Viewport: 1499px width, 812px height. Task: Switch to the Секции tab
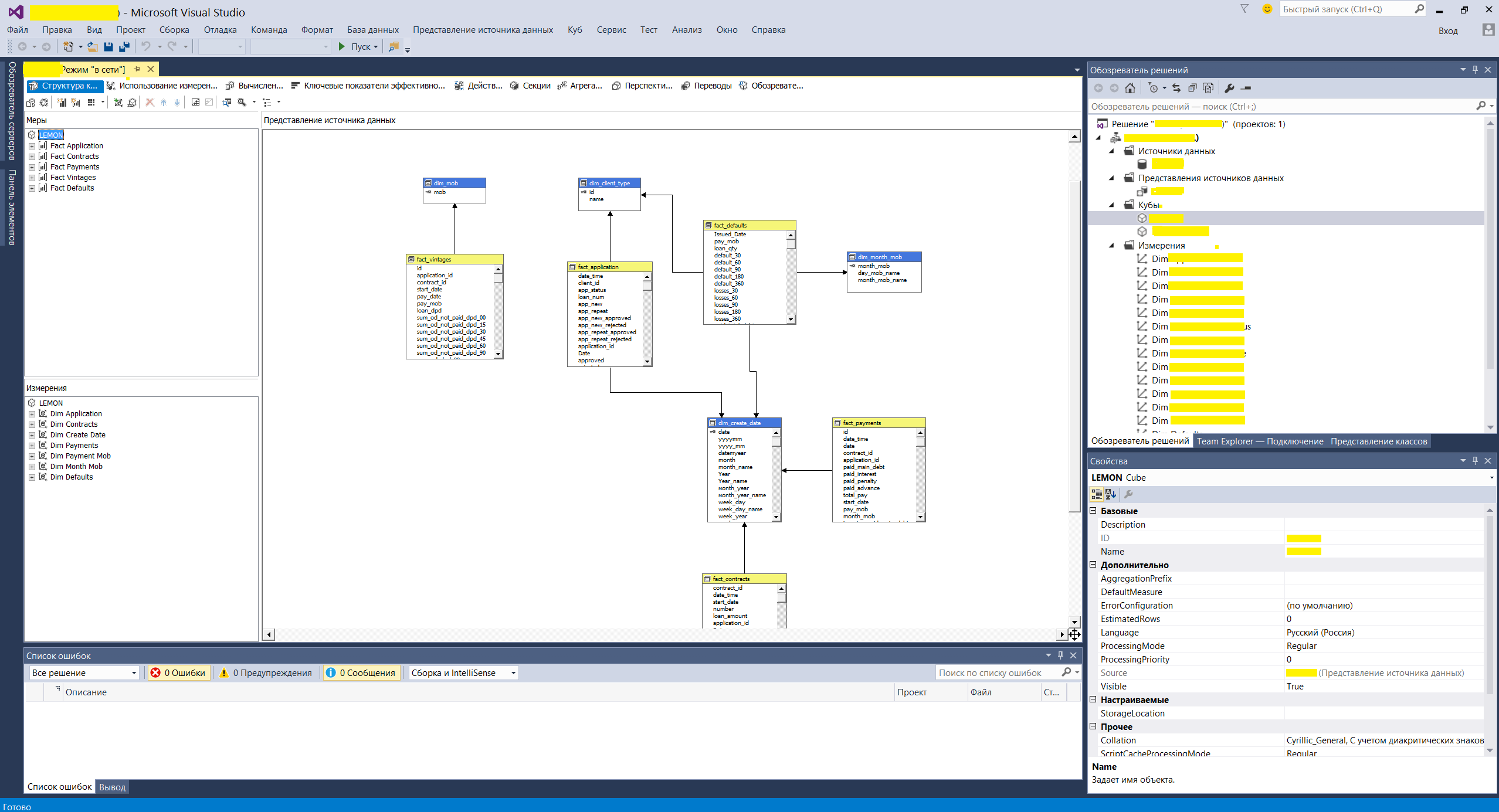point(530,86)
